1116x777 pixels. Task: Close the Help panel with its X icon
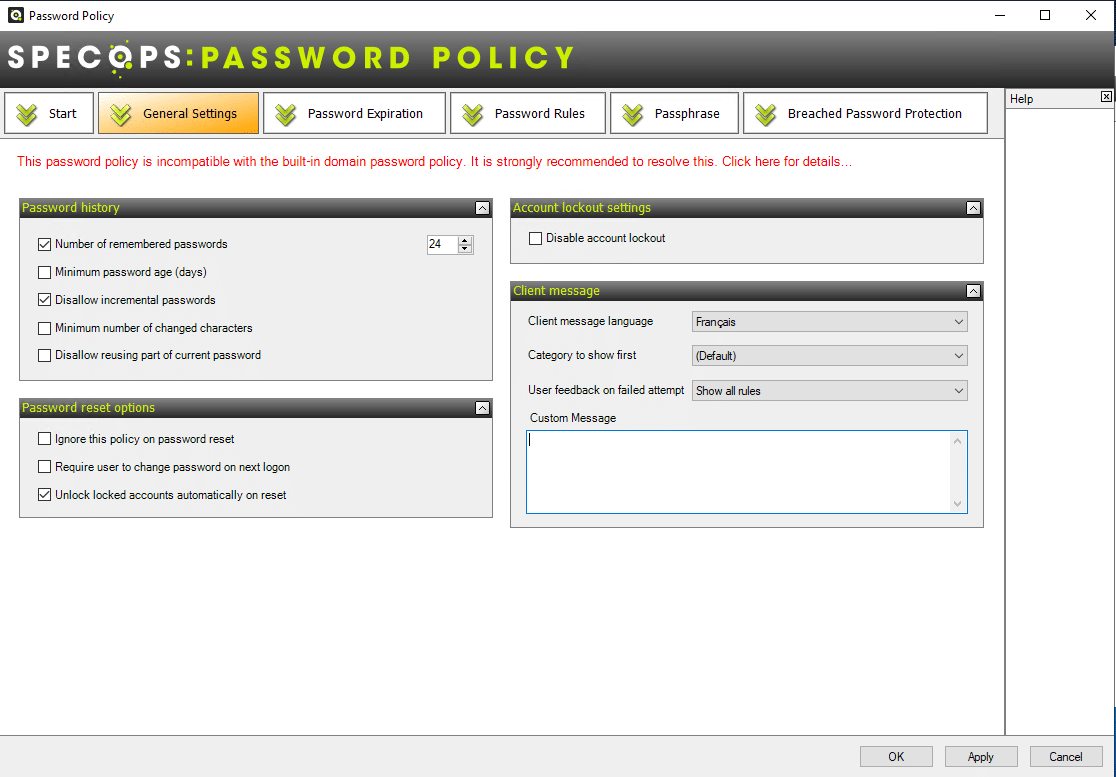[x=1105, y=96]
